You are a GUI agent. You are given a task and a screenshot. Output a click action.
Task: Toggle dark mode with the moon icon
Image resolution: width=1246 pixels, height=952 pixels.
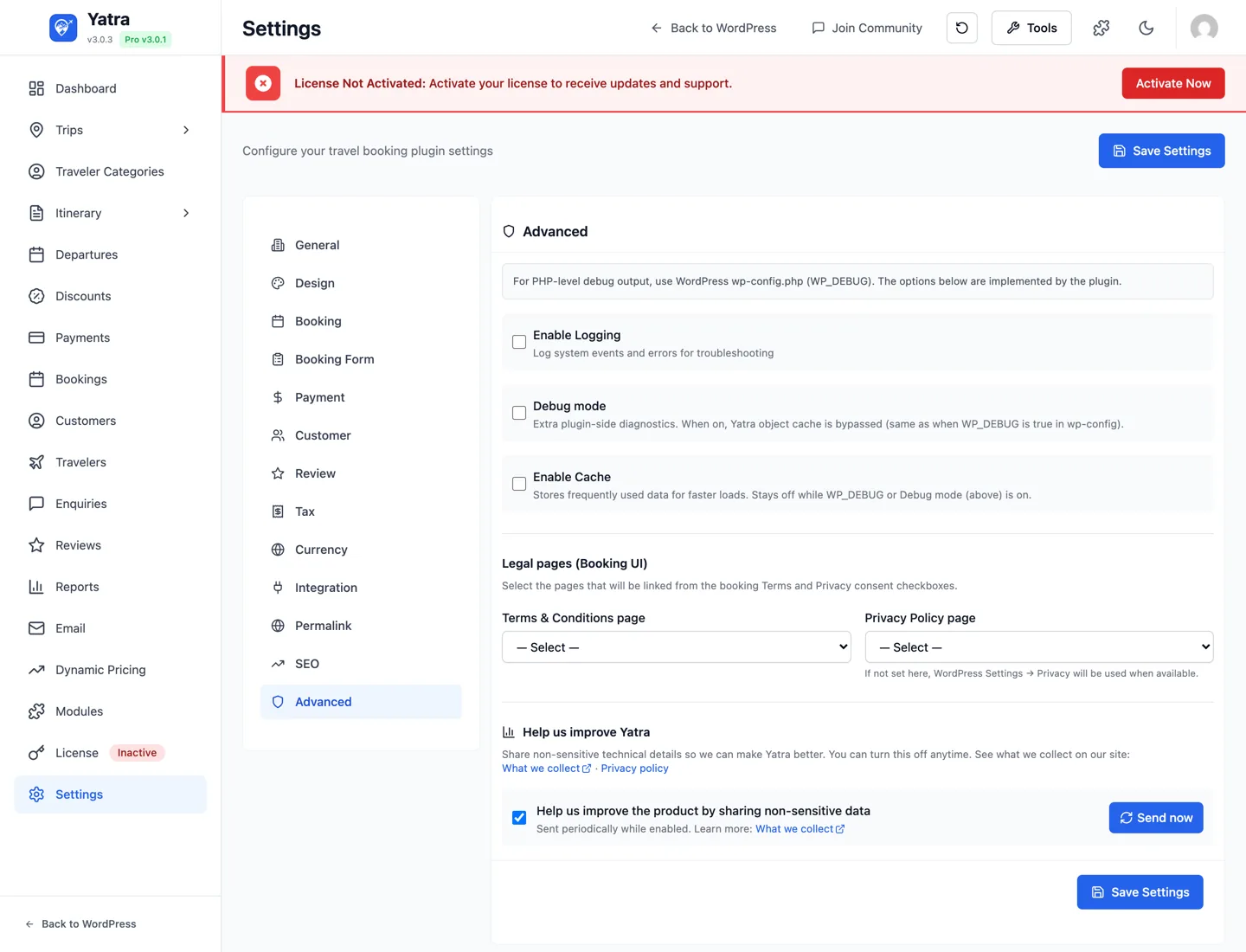pyautogui.click(x=1146, y=28)
